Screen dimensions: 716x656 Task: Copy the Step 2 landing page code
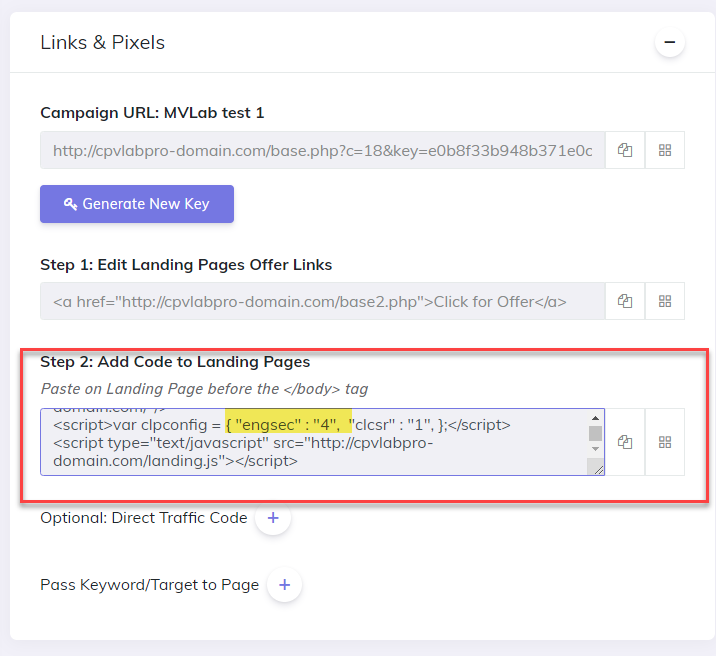[625, 441]
